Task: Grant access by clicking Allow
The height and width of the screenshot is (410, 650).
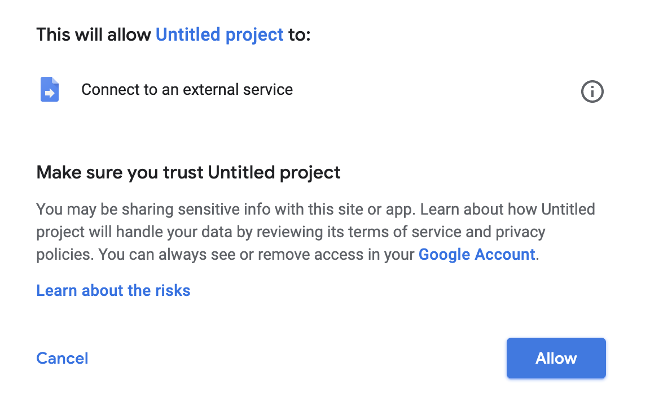Action: click(x=556, y=358)
